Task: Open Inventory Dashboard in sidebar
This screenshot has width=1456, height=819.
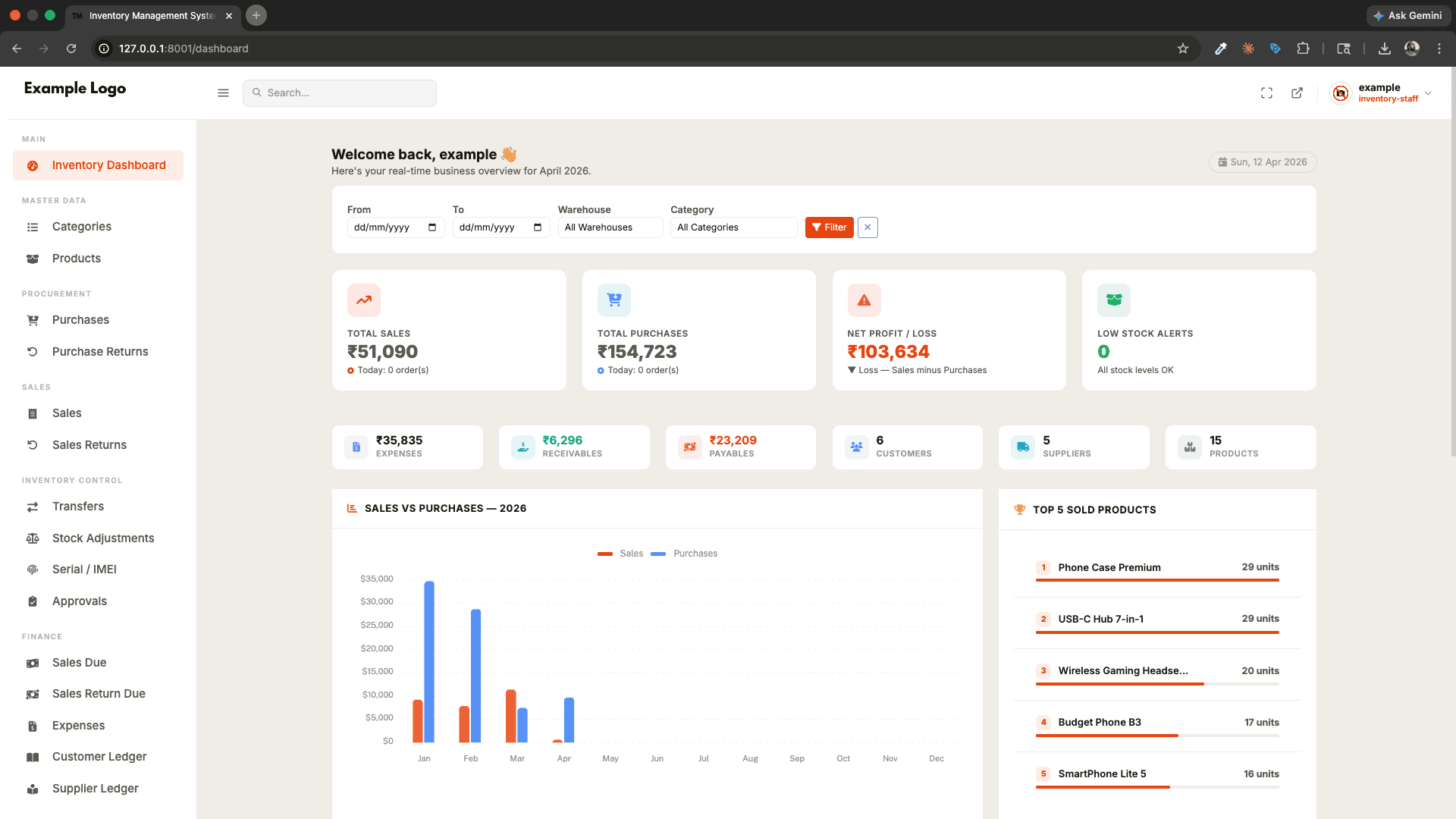Action: tap(98, 165)
